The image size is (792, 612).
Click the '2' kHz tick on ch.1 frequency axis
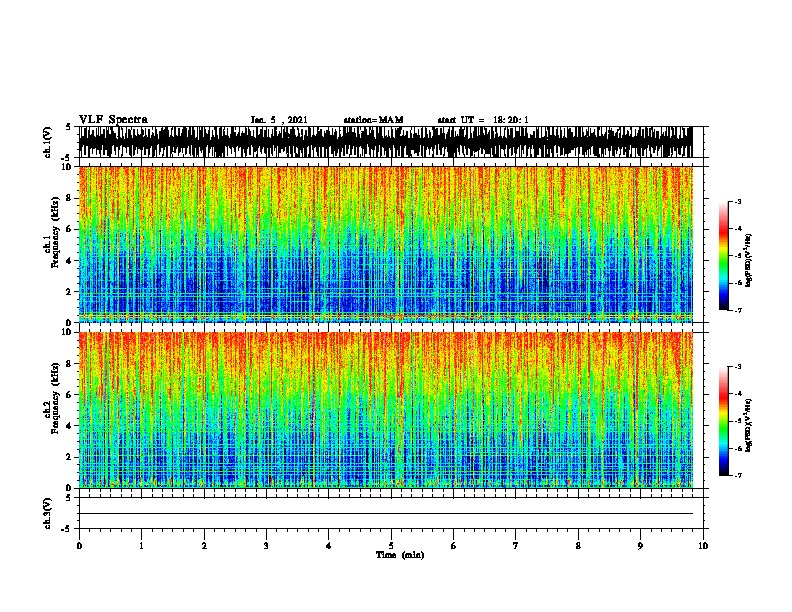tap(70, 291)
